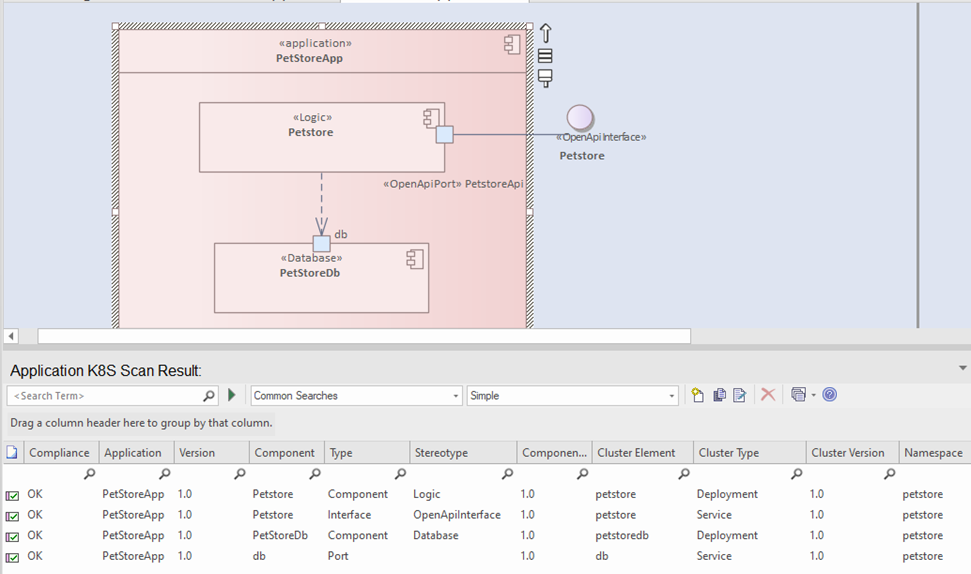The width and height of the screenshot is (971, 574).
Task: Click the Database stereotype cell
Action: tap(436, 535)
